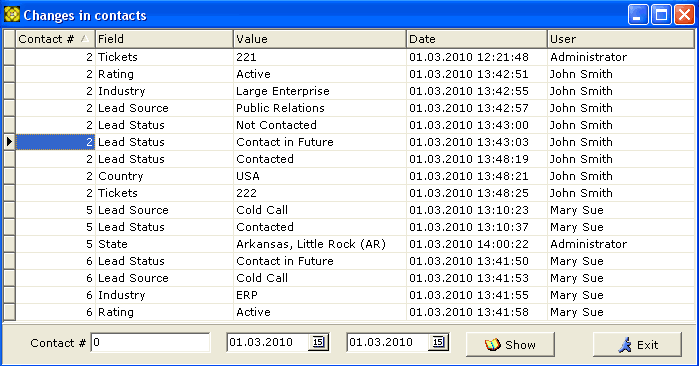Click the 'Public Relations' value cell
Viewport: 699px width, 366px height.
(320, 108)
